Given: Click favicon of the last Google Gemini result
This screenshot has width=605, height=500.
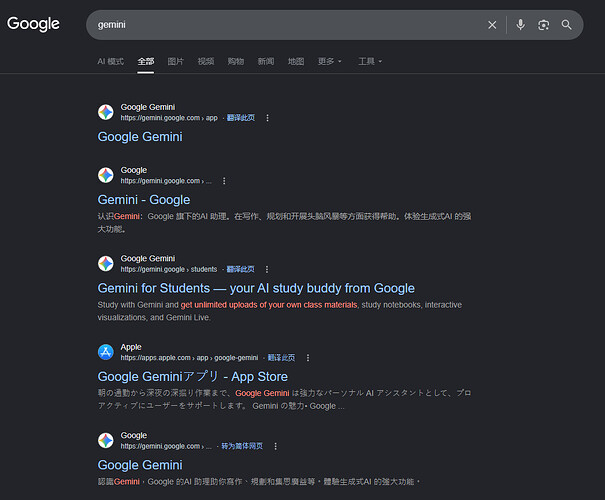Looking at the screenshot, I should coord(106,440).
